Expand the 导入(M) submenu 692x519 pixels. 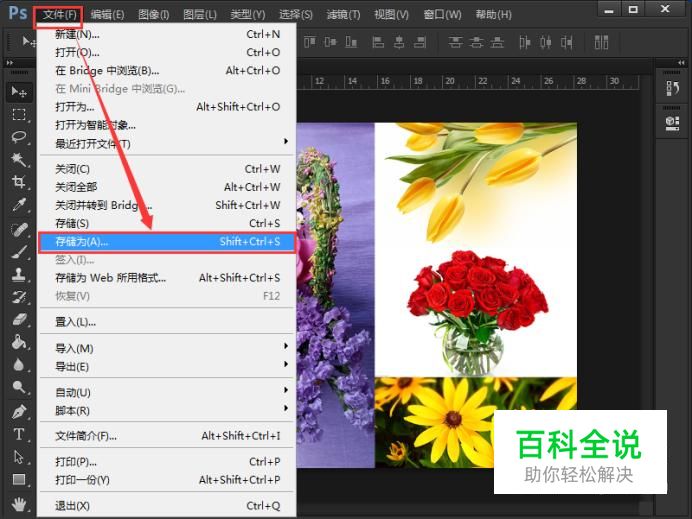click(x=167, y=348)
